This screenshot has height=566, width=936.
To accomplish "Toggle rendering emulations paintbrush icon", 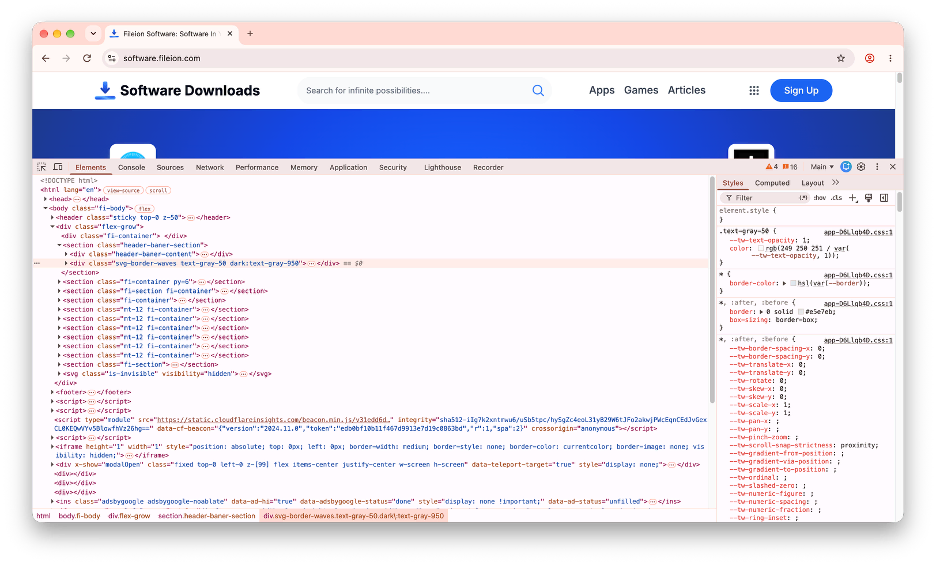I will pos(869,198).
